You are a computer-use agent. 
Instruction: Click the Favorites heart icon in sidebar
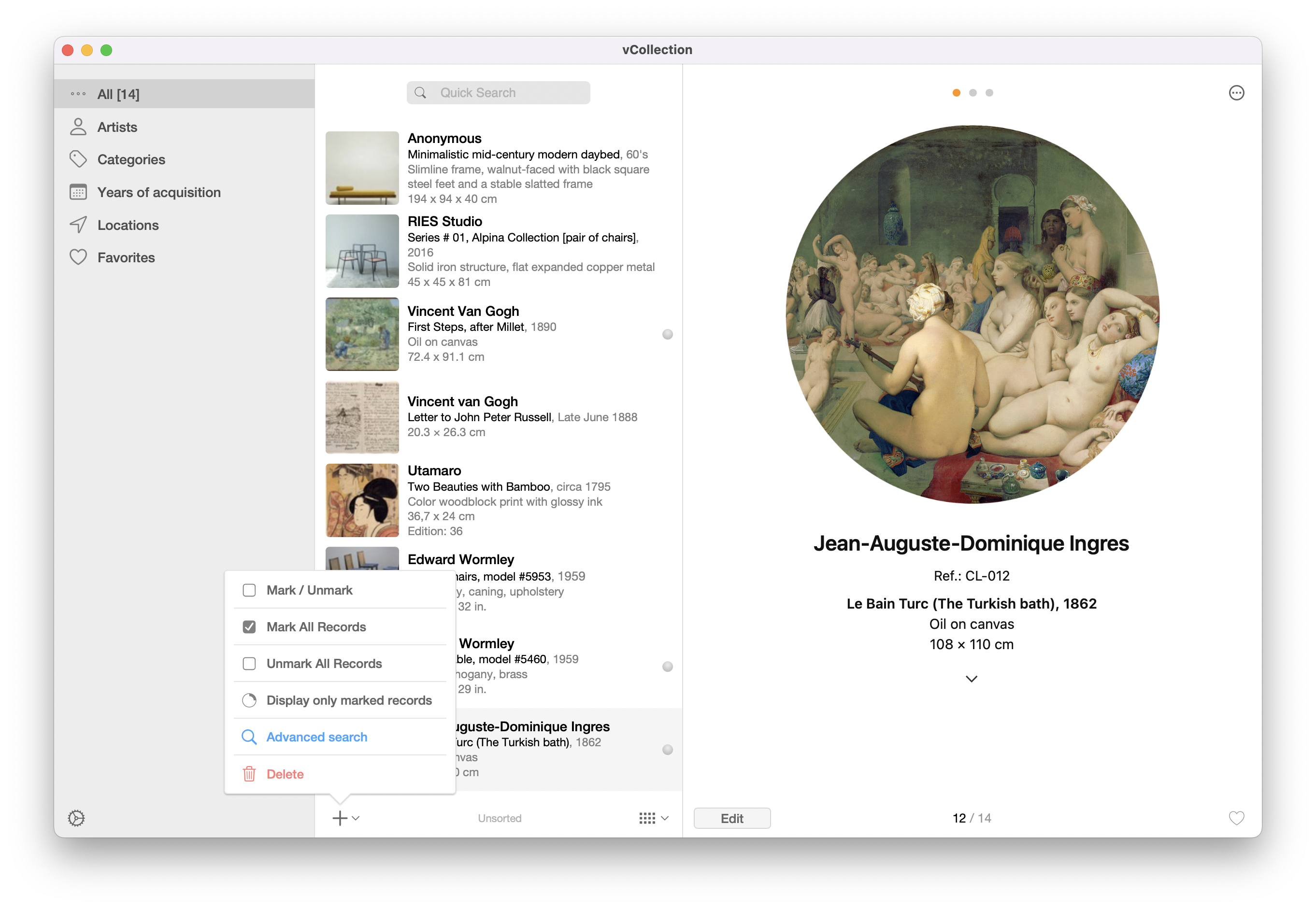78,257
